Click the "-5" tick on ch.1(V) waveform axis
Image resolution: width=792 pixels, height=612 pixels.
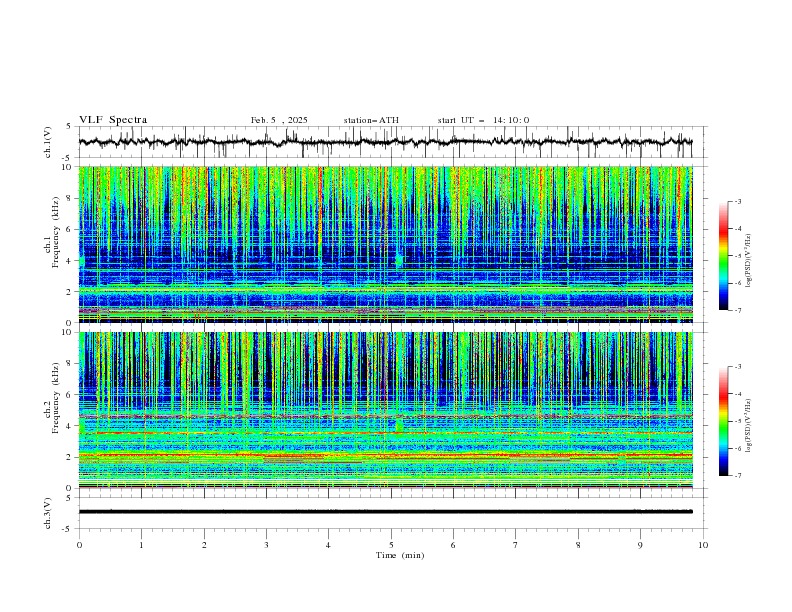point(68,158)
